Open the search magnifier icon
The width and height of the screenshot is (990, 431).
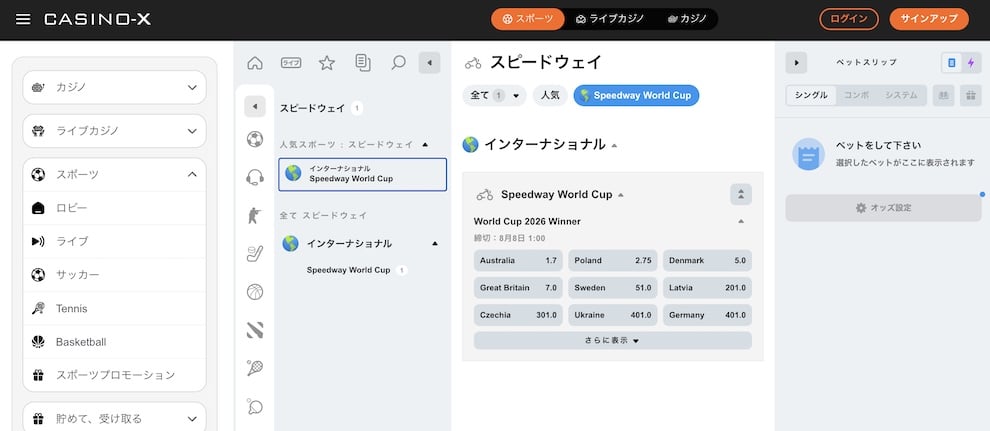[x=398, y=62]
